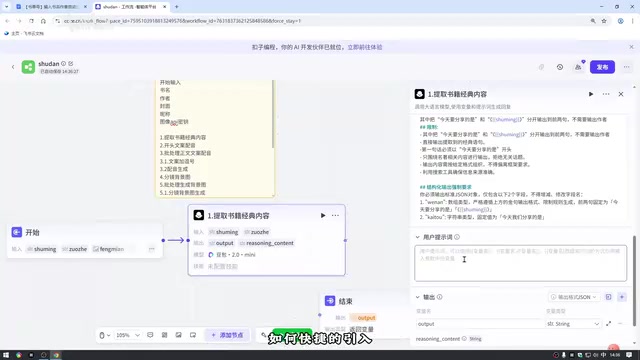Viewport: 640px width, 360px height.
Task: Click the 添加节点 button
Action: click(227, 335)
